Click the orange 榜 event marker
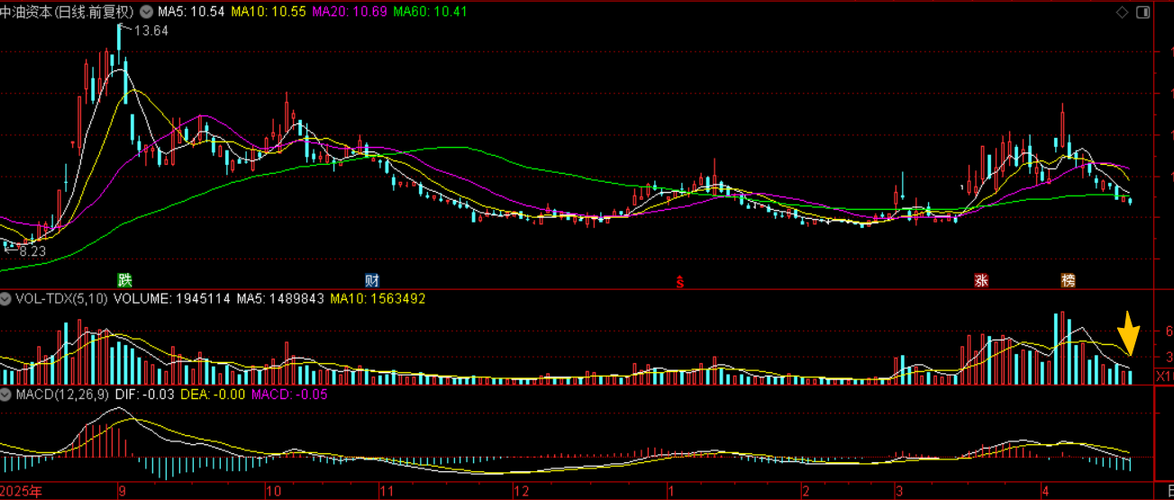The image size is (1174, 500). [1068, 281]
